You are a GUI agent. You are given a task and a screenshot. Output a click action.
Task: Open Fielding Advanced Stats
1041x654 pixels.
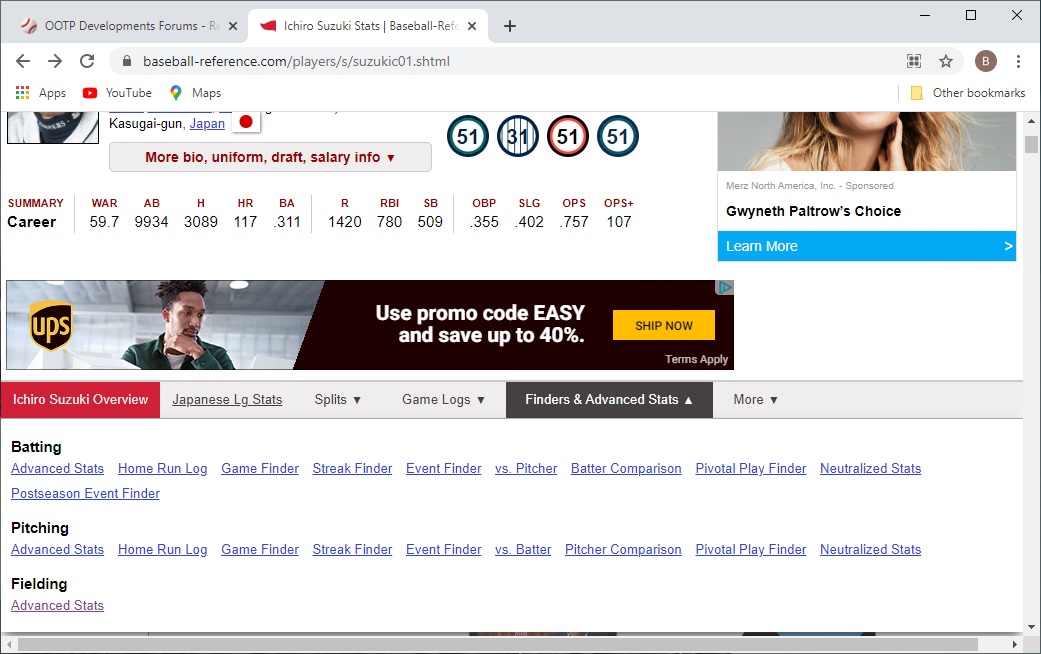click(57, 606)
